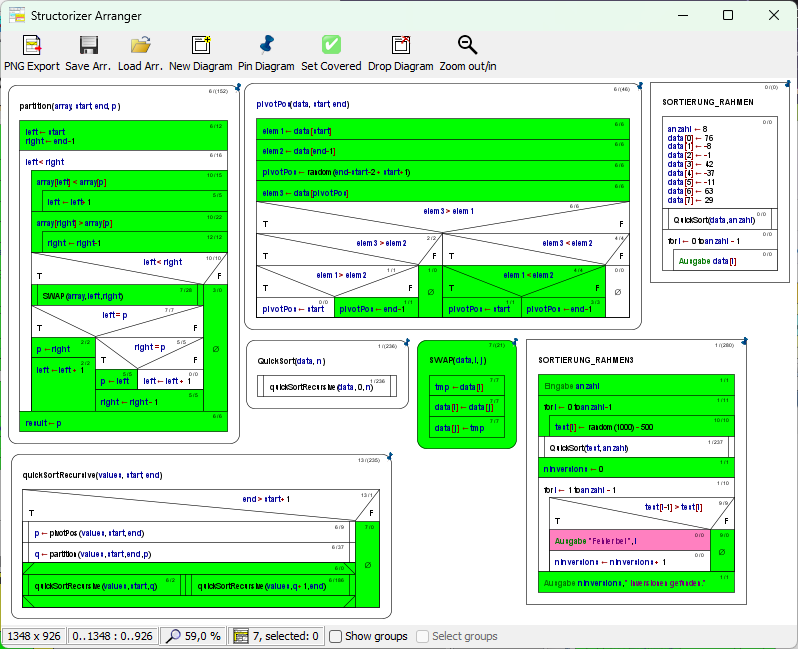Image resolution: width=798 pixels, height=649 pixels.
Task: Click the 'SWAP(array,left,right)' call in partition
Action: point(118,295)
